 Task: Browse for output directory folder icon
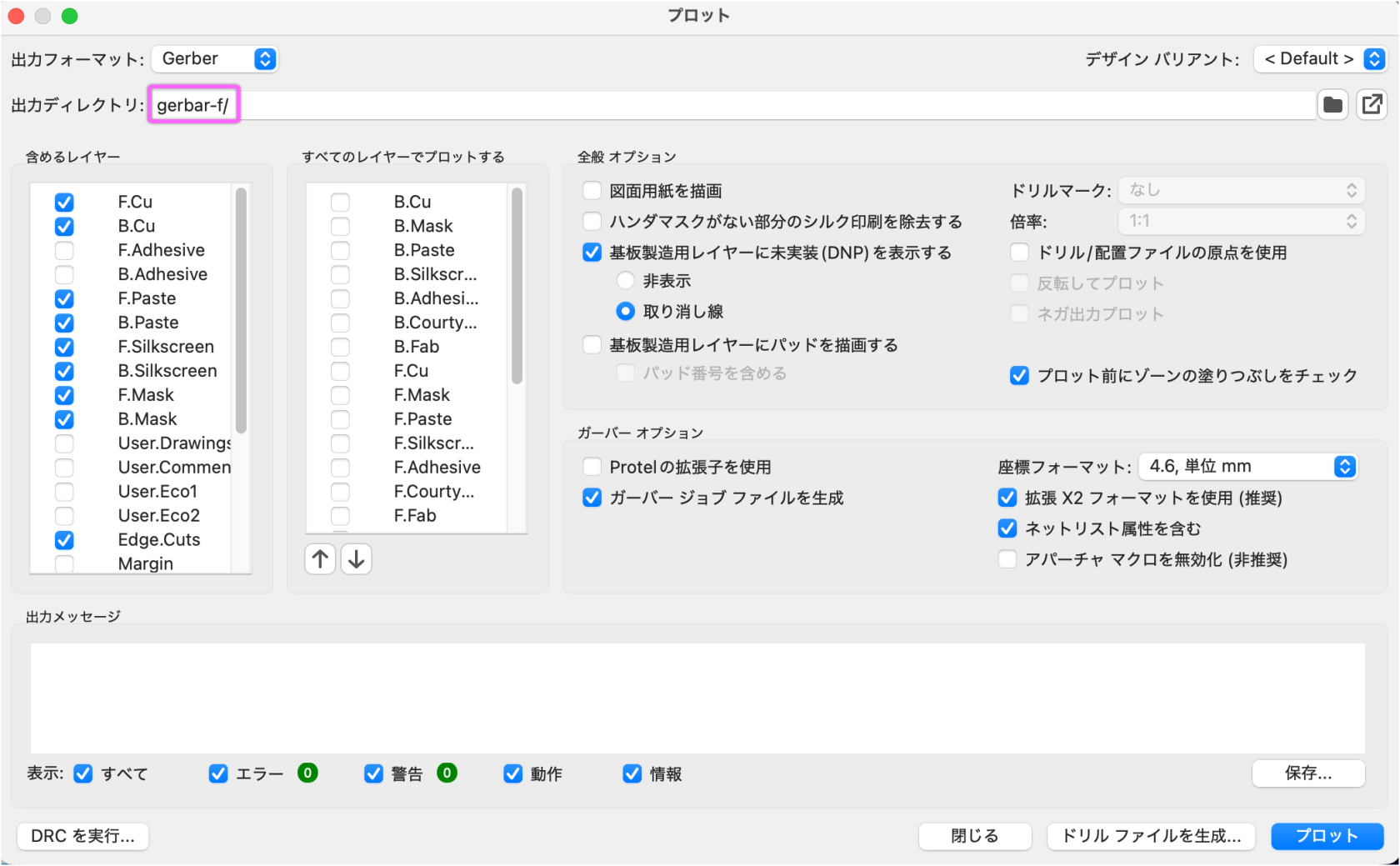(1333, 105)
